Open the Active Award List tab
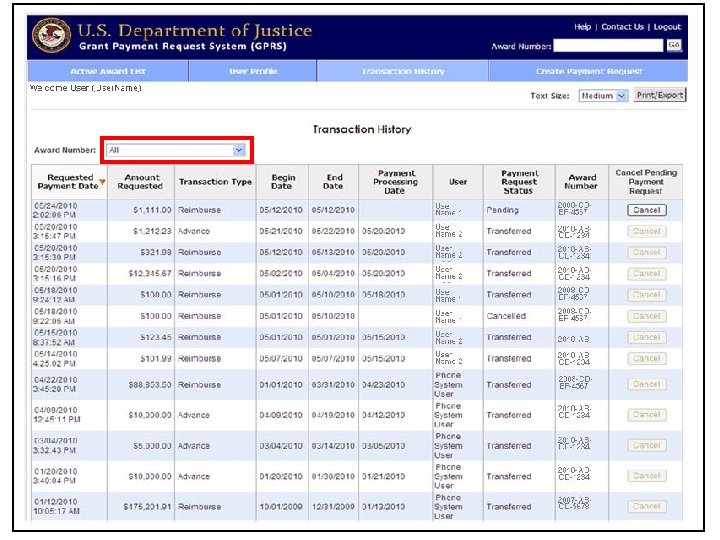This screenshot has height=540, width=720. pyautogui.click(x=108, y=71)
